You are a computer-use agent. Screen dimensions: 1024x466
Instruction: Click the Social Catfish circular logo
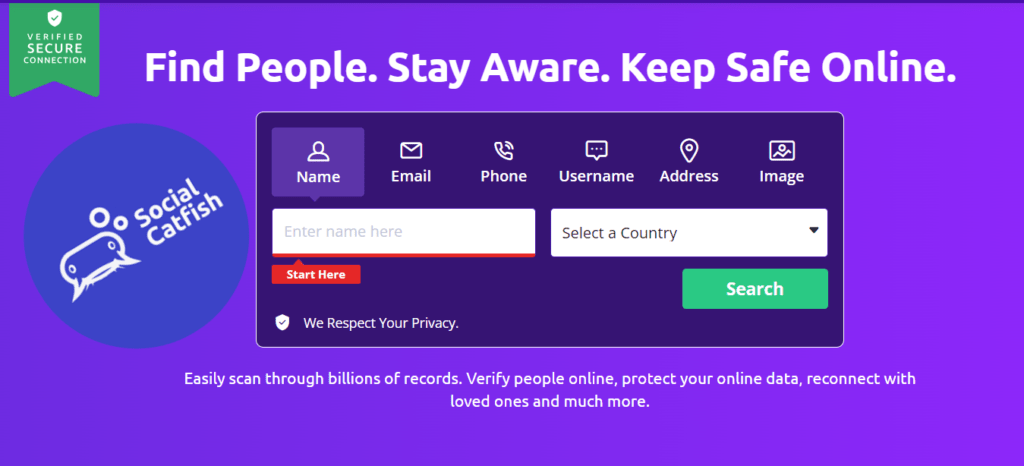click(x=136, y=236)
